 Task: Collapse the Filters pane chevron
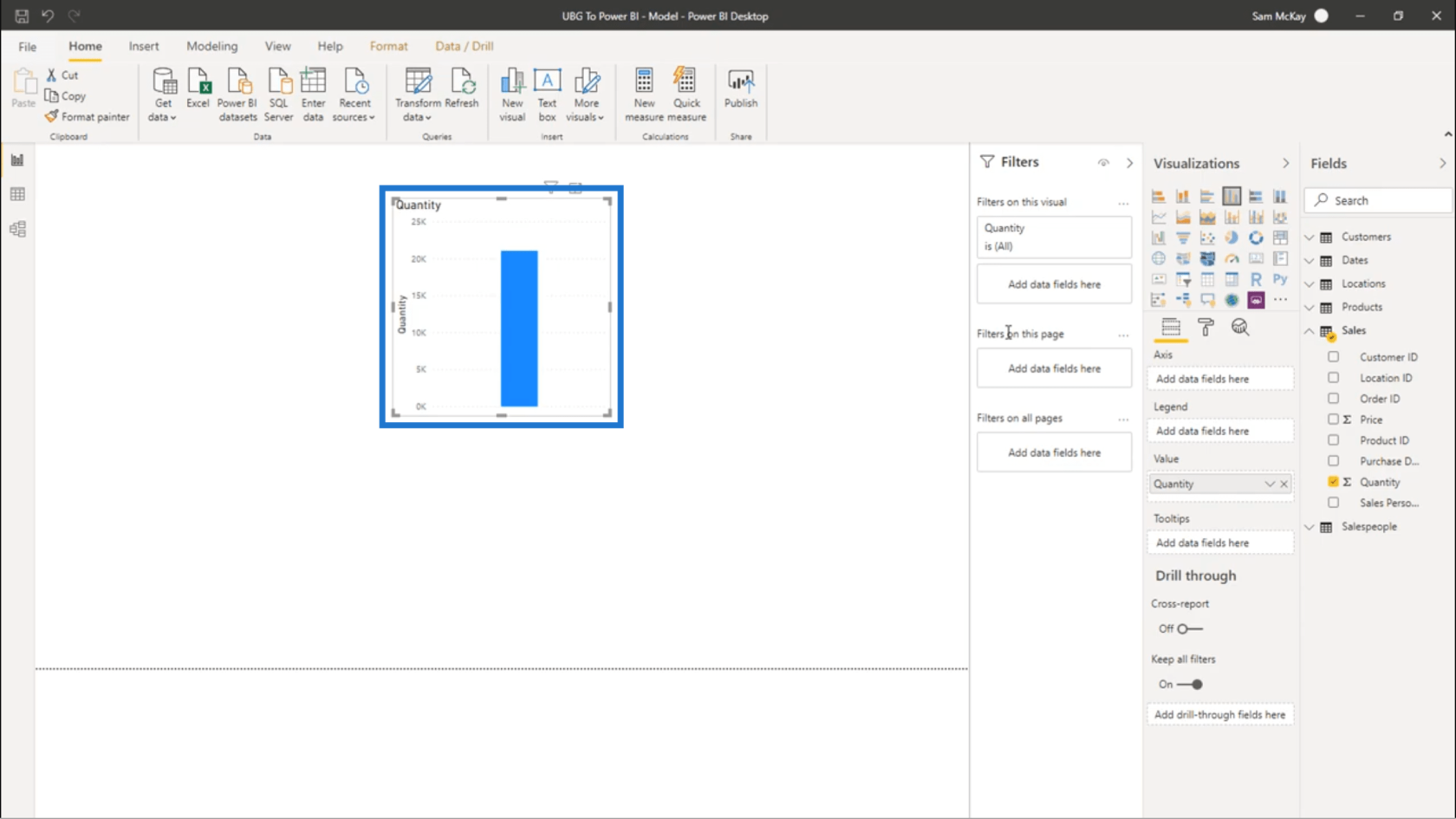(x=1129, y=162)
